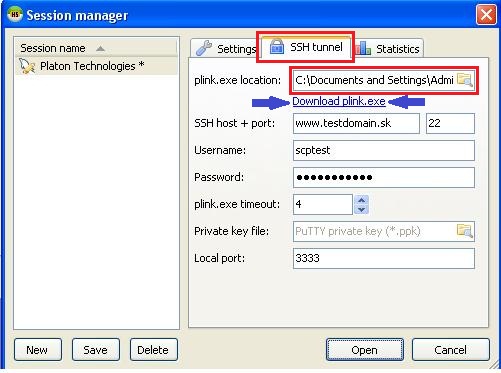Click the Open button
The image size is (501, 373).
365,350
